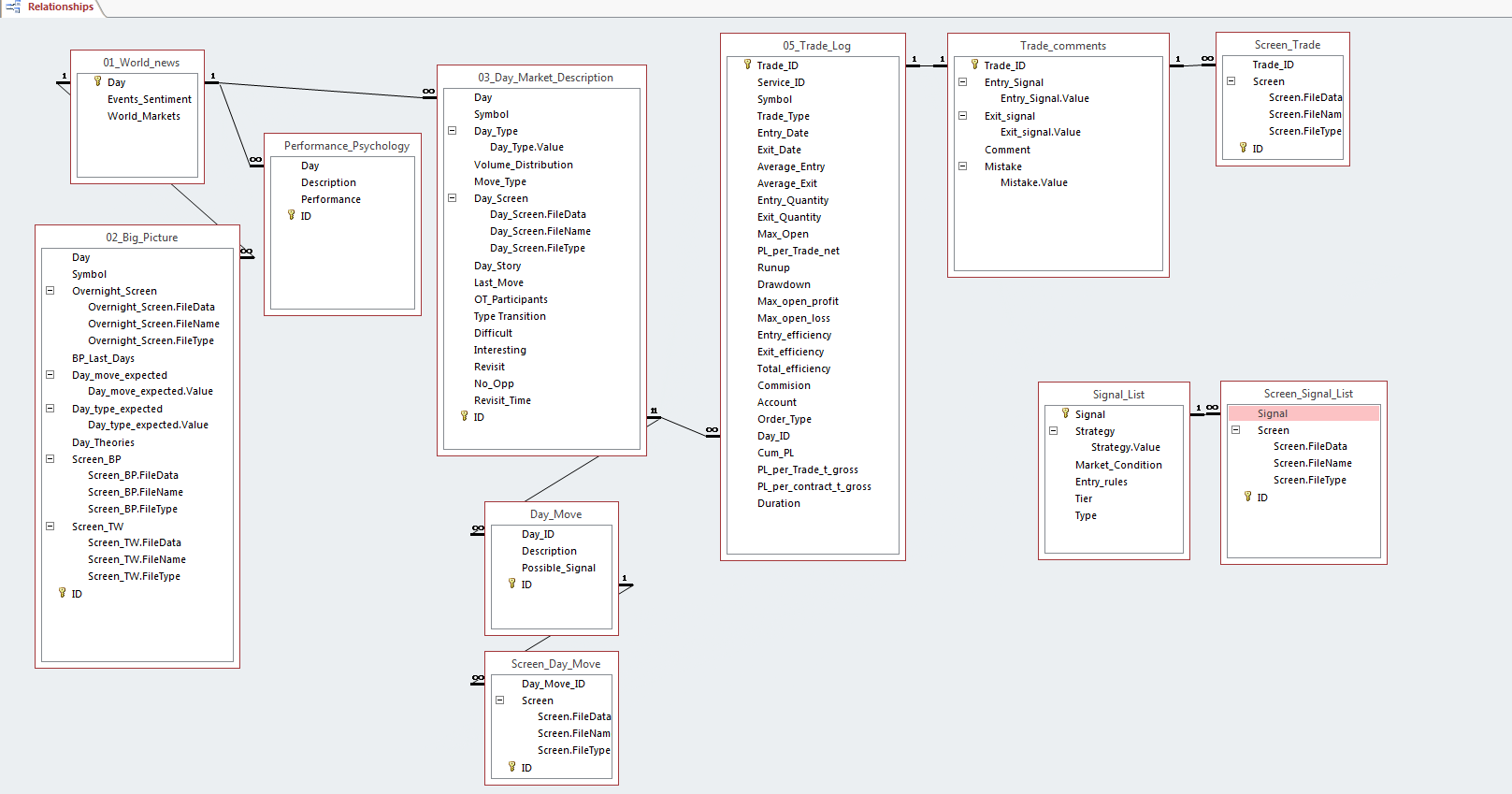Collapse Day_Screen field in 03_Day_Market_Description
This screenshot has width=1512, height=794.
coord(452,198)
